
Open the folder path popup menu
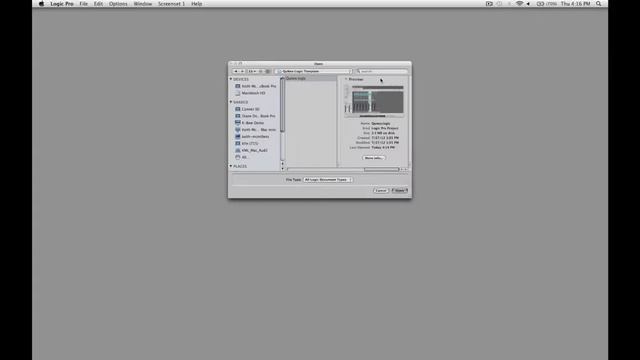[313, 71]
